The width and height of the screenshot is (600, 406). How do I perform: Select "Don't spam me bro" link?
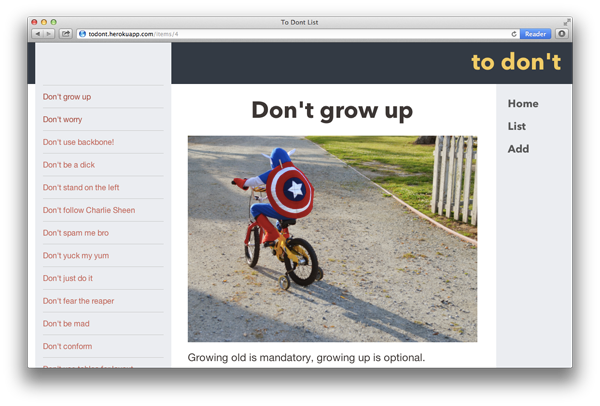76,233
